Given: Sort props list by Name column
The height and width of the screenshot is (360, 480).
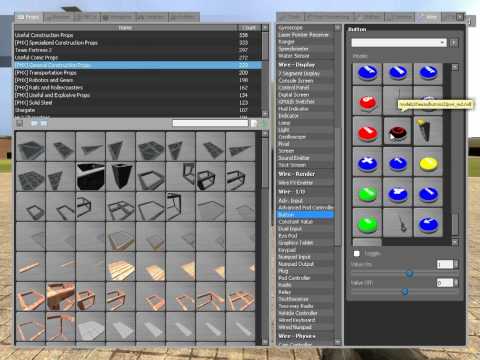Looking at the screenshot, I should tap(125, 28).
